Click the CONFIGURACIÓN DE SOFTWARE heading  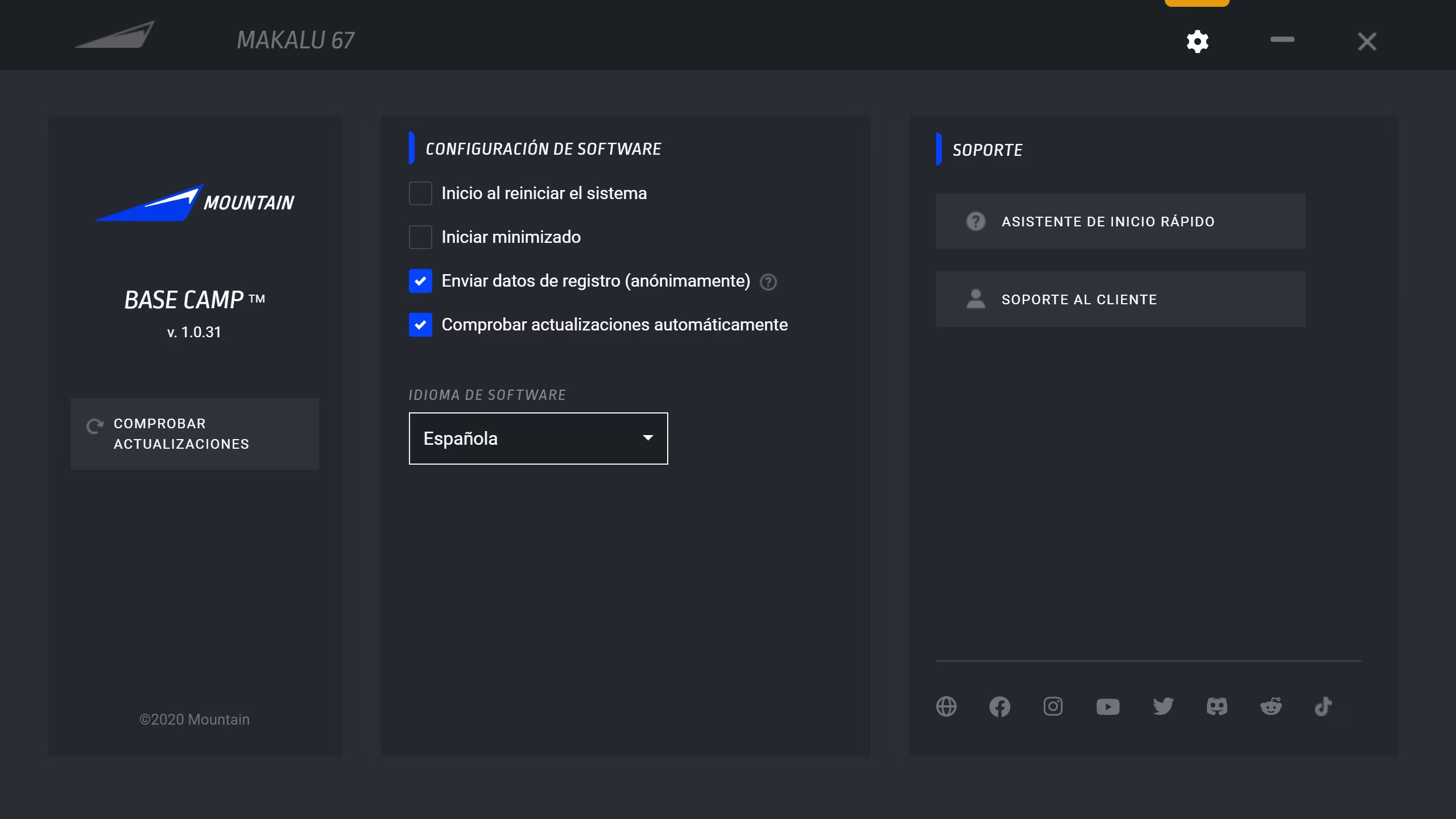[543, 149]
